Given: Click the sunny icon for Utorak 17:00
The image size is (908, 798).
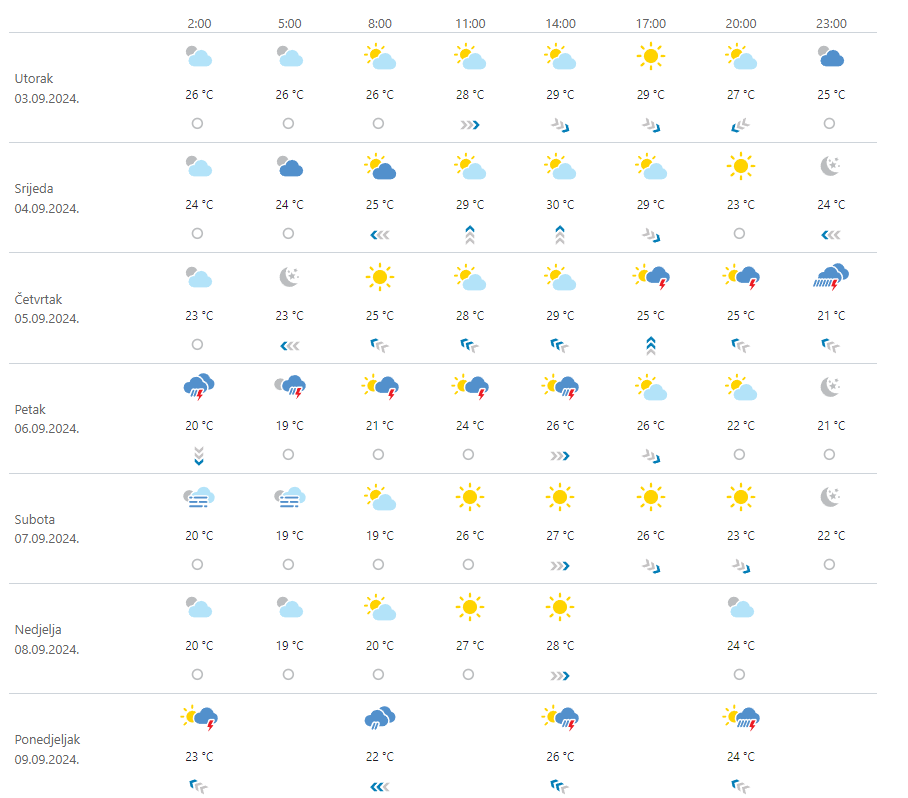Looking at the screenshot, I should [650, 57].
